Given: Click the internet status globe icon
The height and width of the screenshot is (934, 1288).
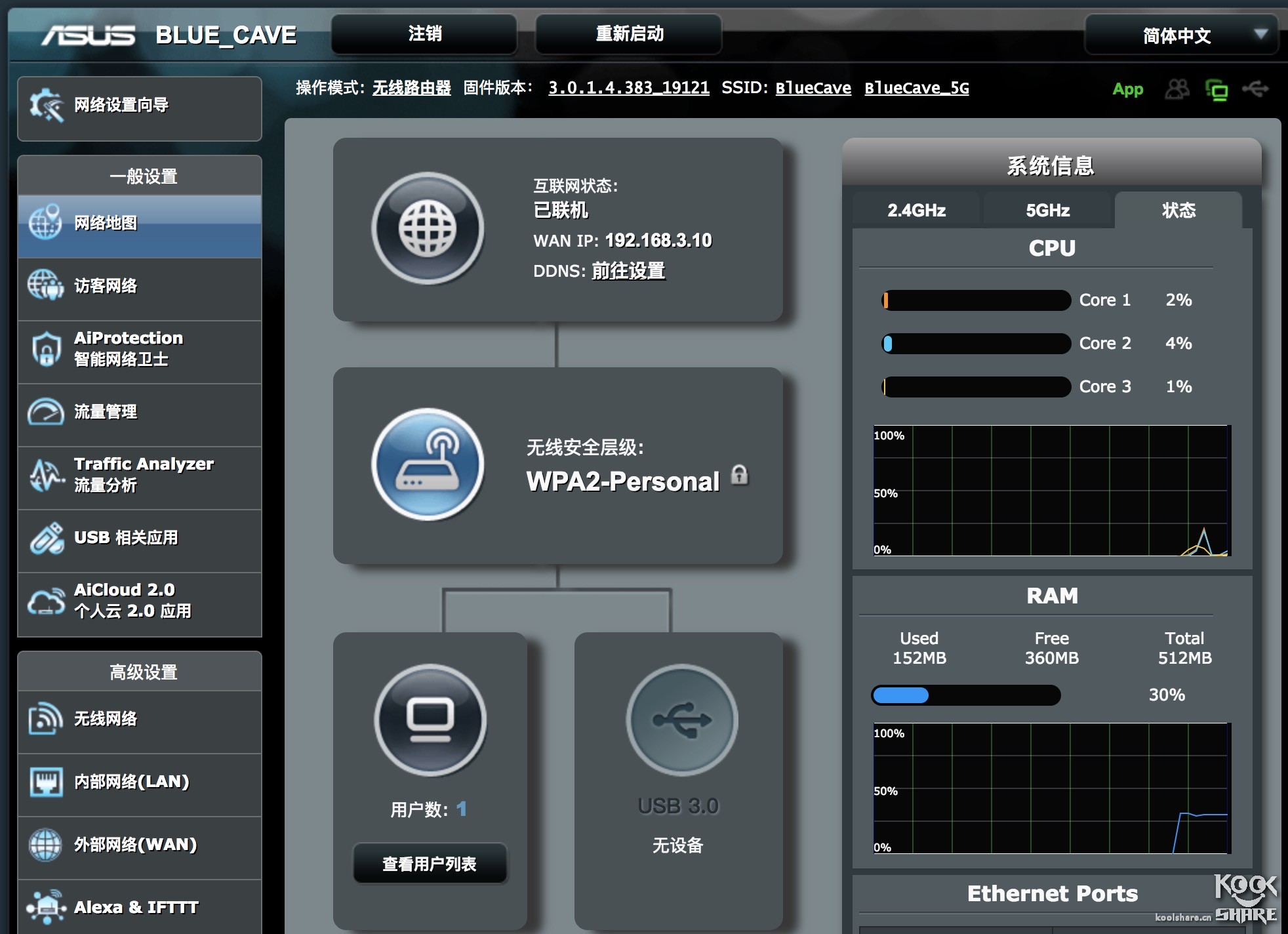Looking at the screenshot, I should (428, 228).
